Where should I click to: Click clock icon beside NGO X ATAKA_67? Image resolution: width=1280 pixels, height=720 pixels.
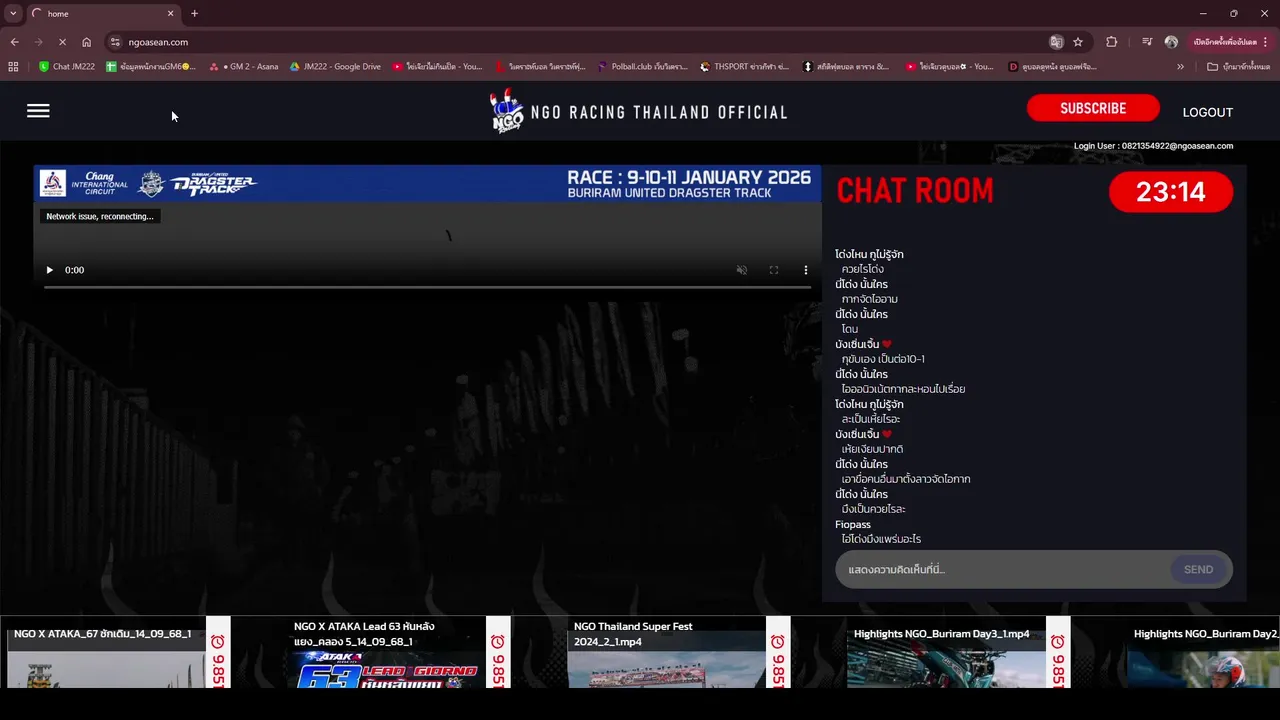[218, 641]
